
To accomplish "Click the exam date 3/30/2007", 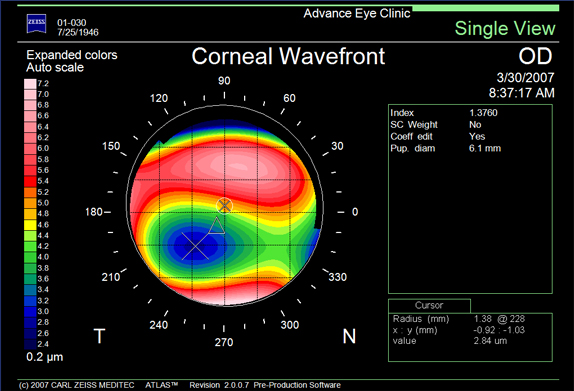I will (x=525, y=78).
